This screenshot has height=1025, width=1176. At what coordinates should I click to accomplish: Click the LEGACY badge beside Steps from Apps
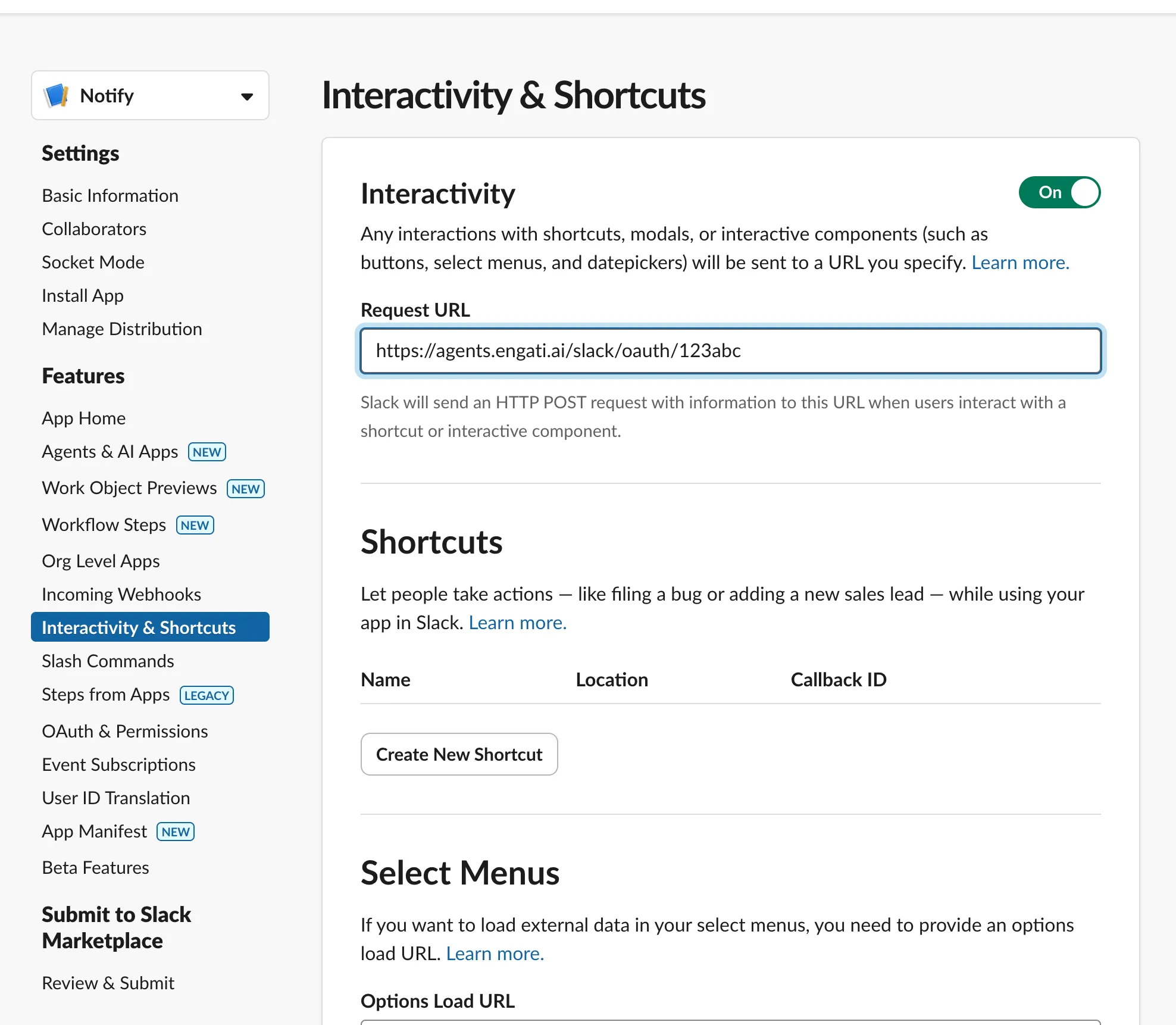click(207, 695)
